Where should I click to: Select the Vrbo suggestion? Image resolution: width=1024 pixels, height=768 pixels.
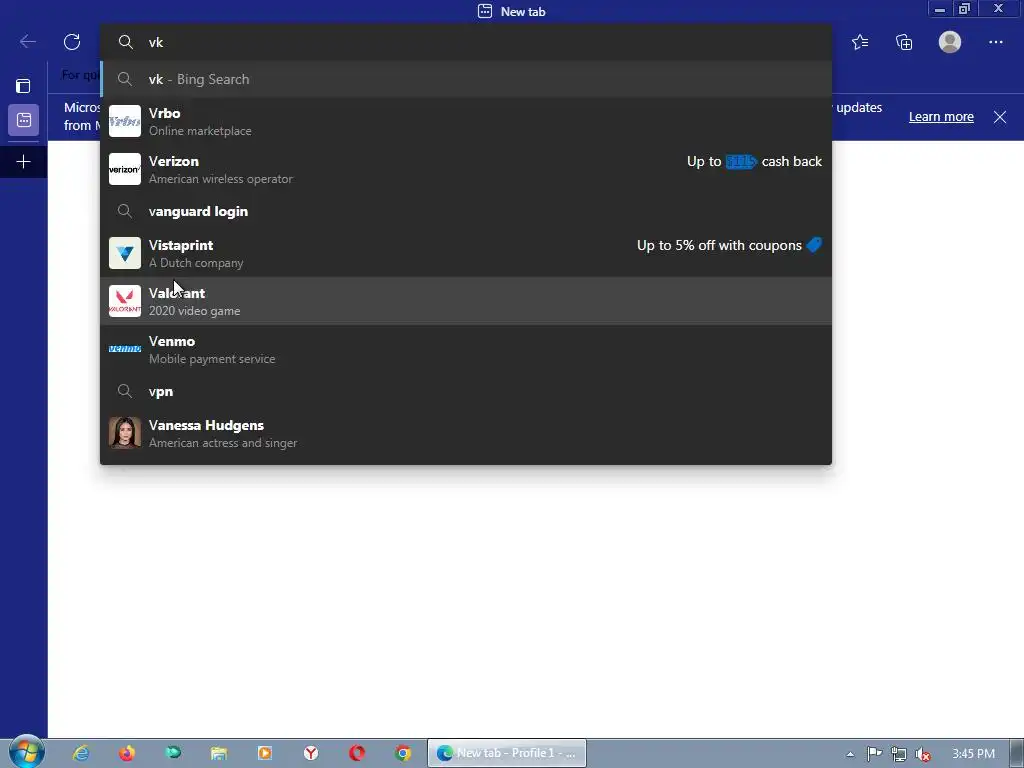466,121
